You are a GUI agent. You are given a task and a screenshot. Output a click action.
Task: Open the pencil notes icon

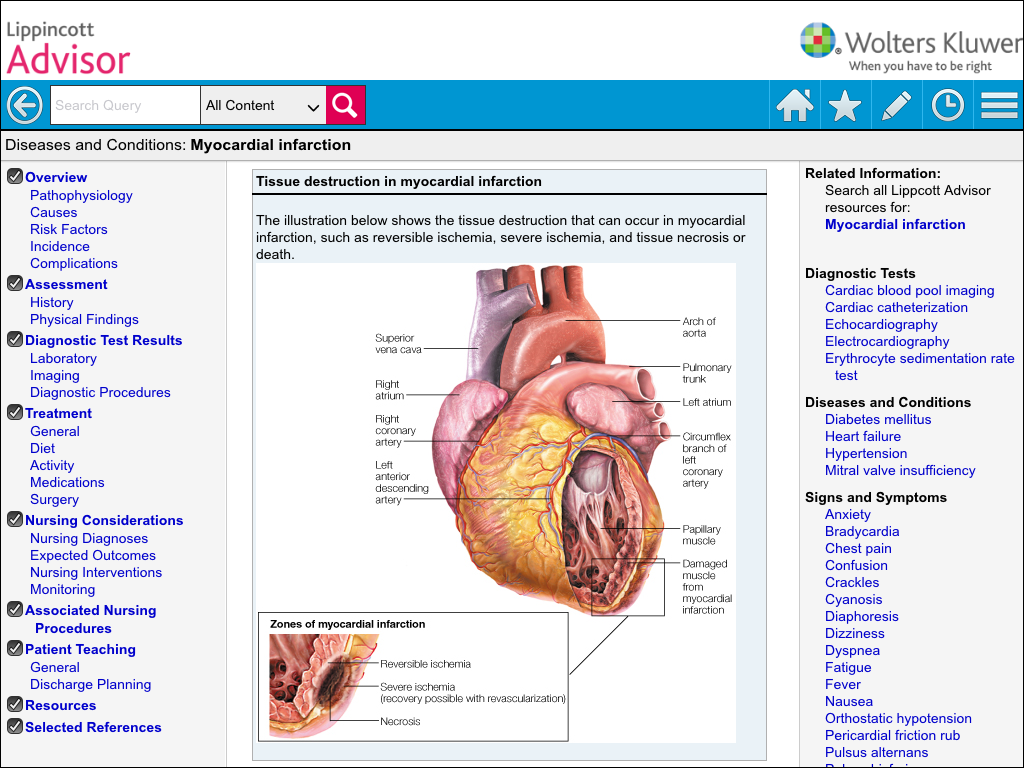[896, 105]
